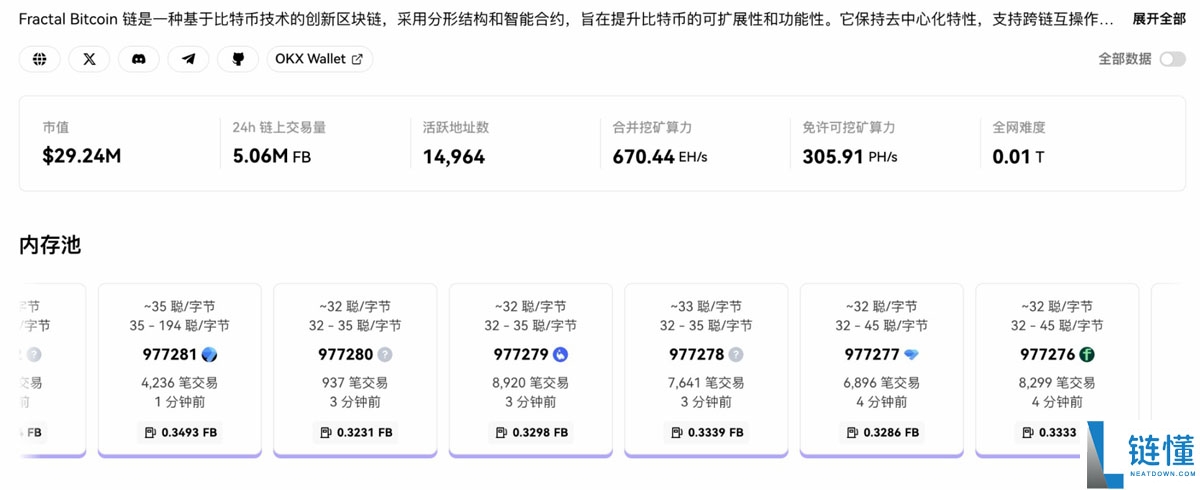This screenshot has width=1200, height=490.
Task: Click 937 笔交易 transaction count
Action: (x=356, y=383)
